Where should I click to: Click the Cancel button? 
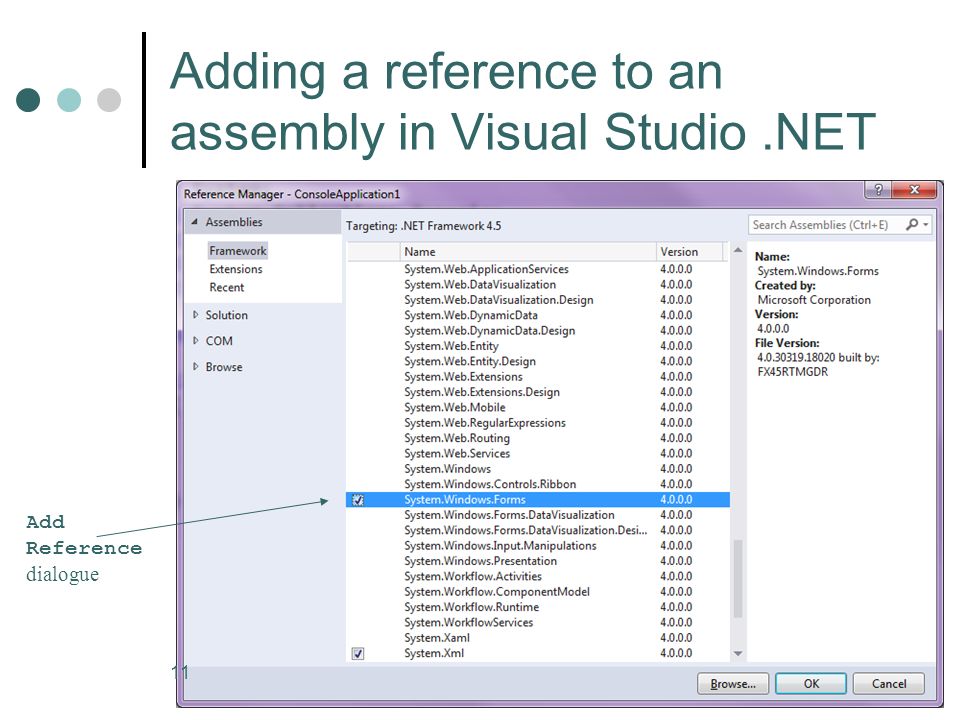pos(889,683)
